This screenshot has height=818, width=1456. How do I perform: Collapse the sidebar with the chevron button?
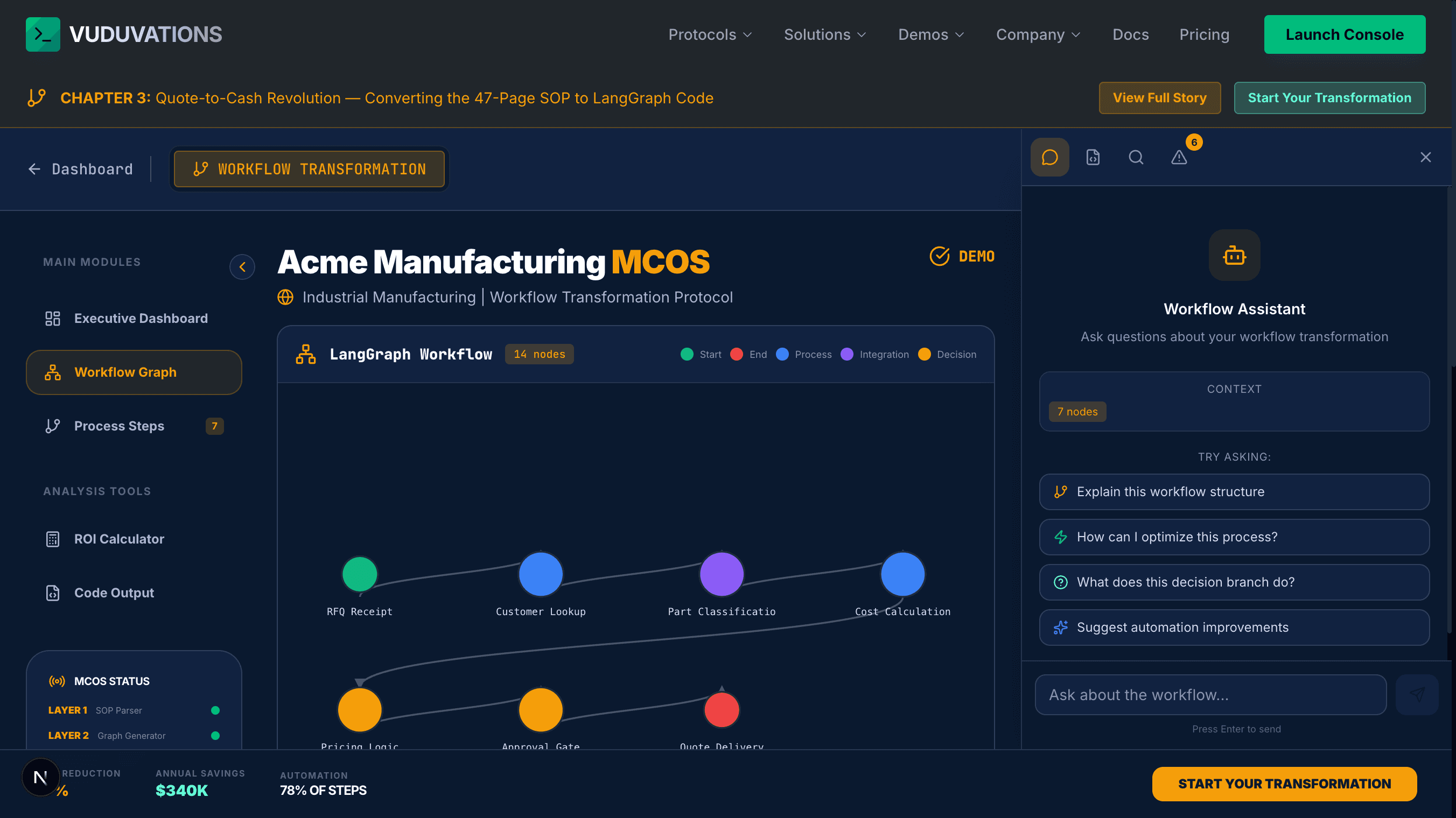tap(242, 266)
